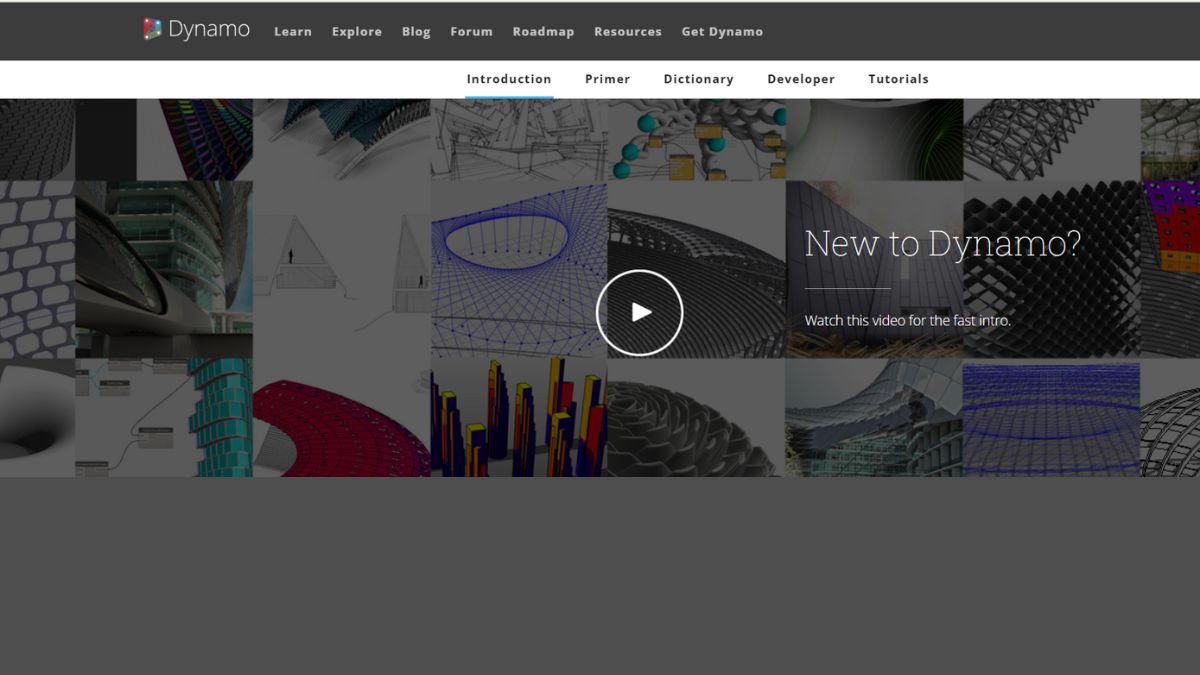Click the 'New to Dynamo?' heading
The height and width of the screenshot is (675, 1200).
(x=943, y=244)
